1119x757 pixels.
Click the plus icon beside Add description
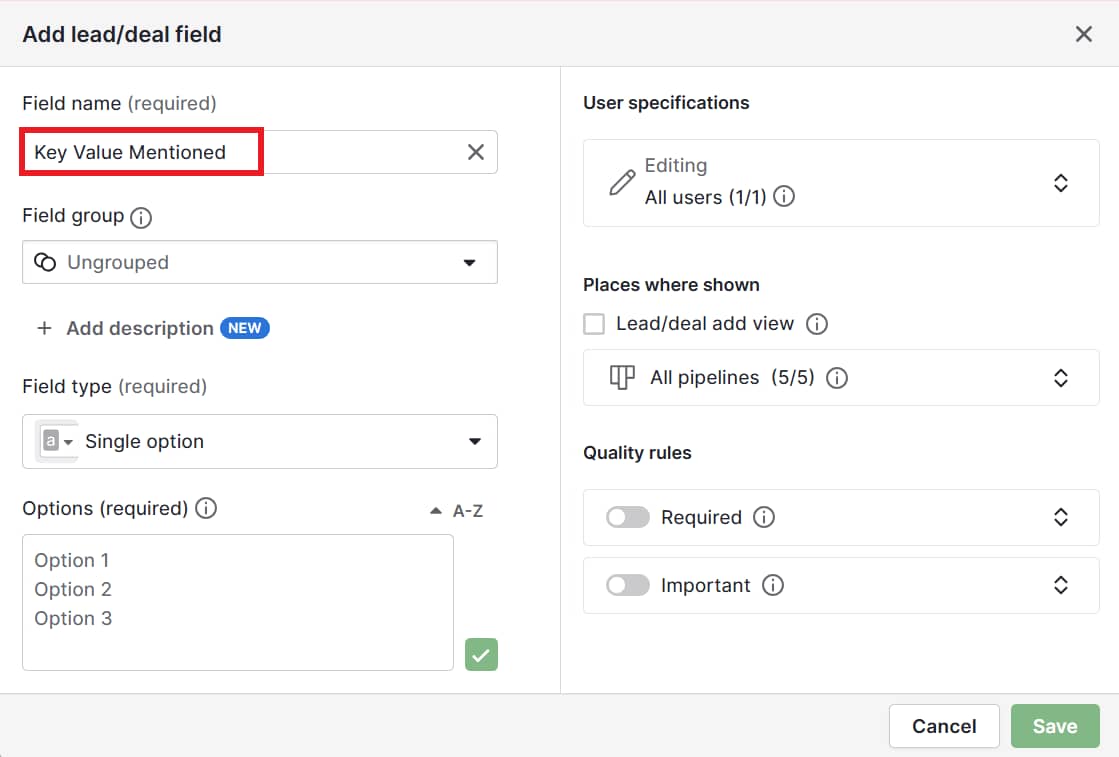click(44, 328)
